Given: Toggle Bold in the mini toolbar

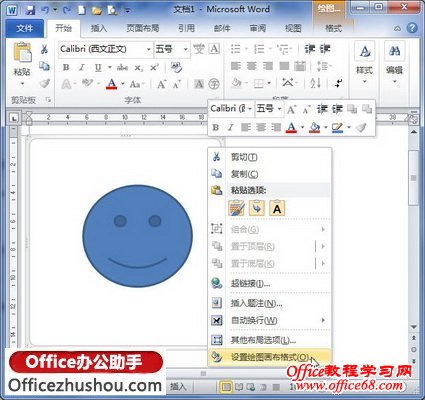Looking at the screenshot, I should (216, 127).
